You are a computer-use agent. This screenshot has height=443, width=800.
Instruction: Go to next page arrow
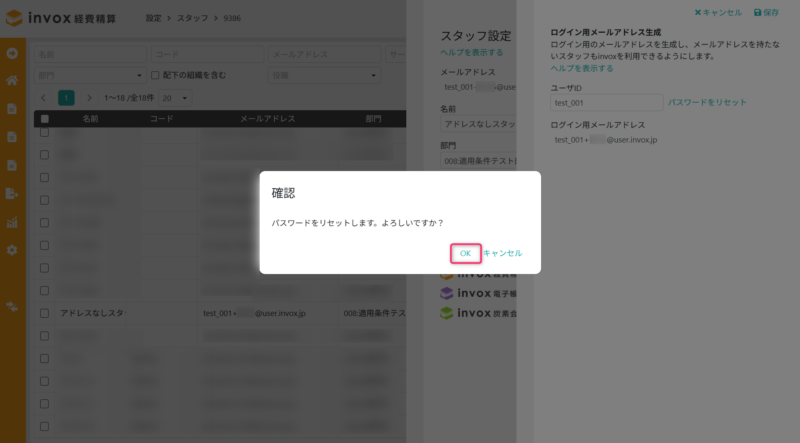click(89, 98)
